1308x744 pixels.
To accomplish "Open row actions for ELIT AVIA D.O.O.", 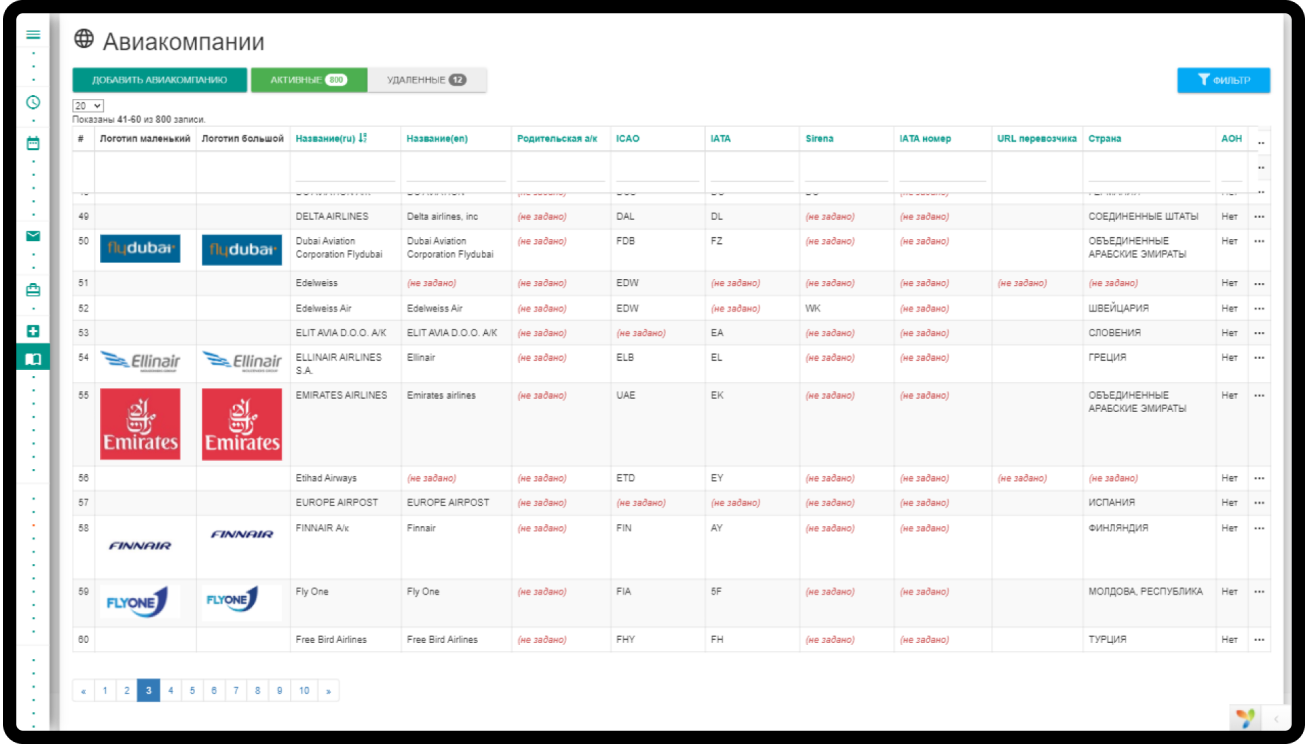I will pyautogui.click(x=1259, y=333).
